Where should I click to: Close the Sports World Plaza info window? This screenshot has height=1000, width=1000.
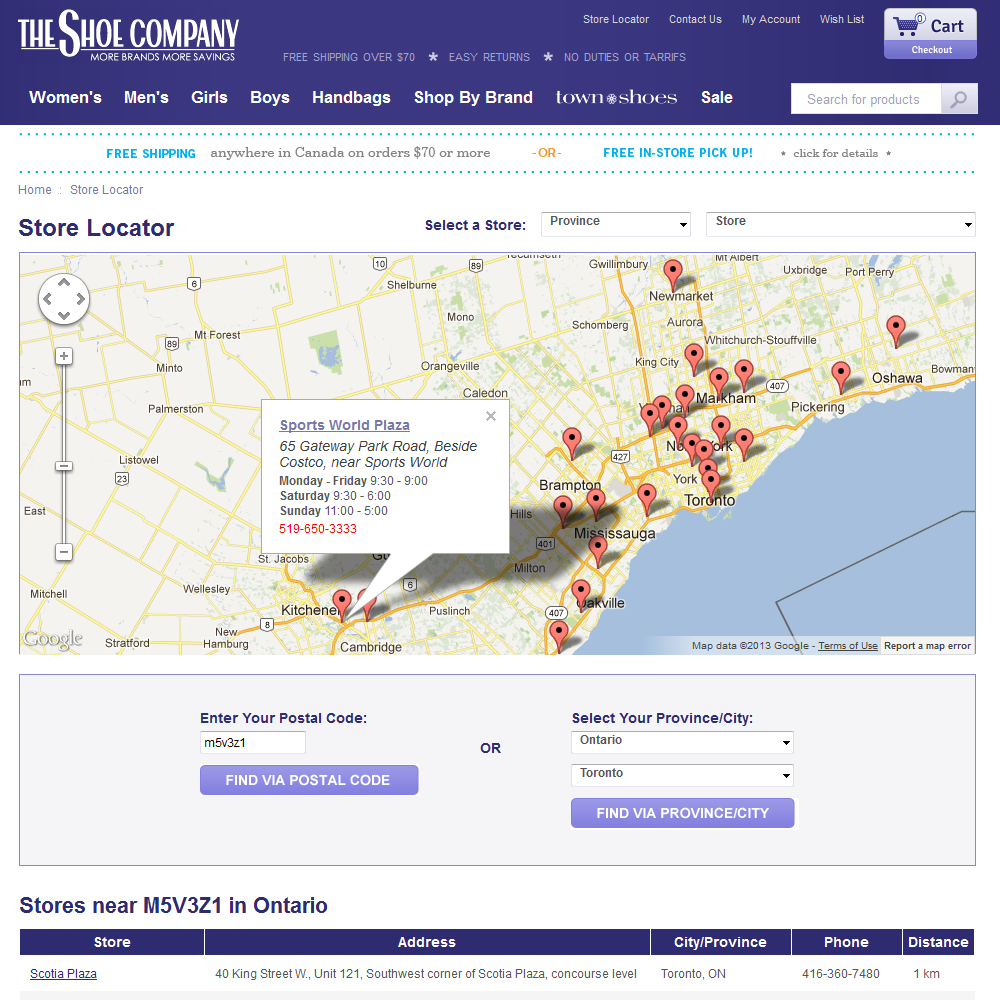490,416
